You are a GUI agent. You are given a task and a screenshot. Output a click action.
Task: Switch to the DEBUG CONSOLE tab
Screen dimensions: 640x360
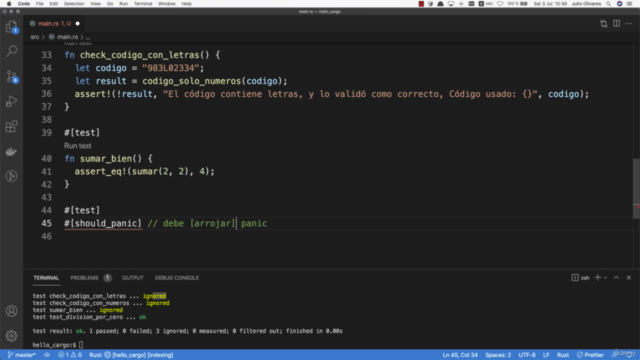point(177,278)
